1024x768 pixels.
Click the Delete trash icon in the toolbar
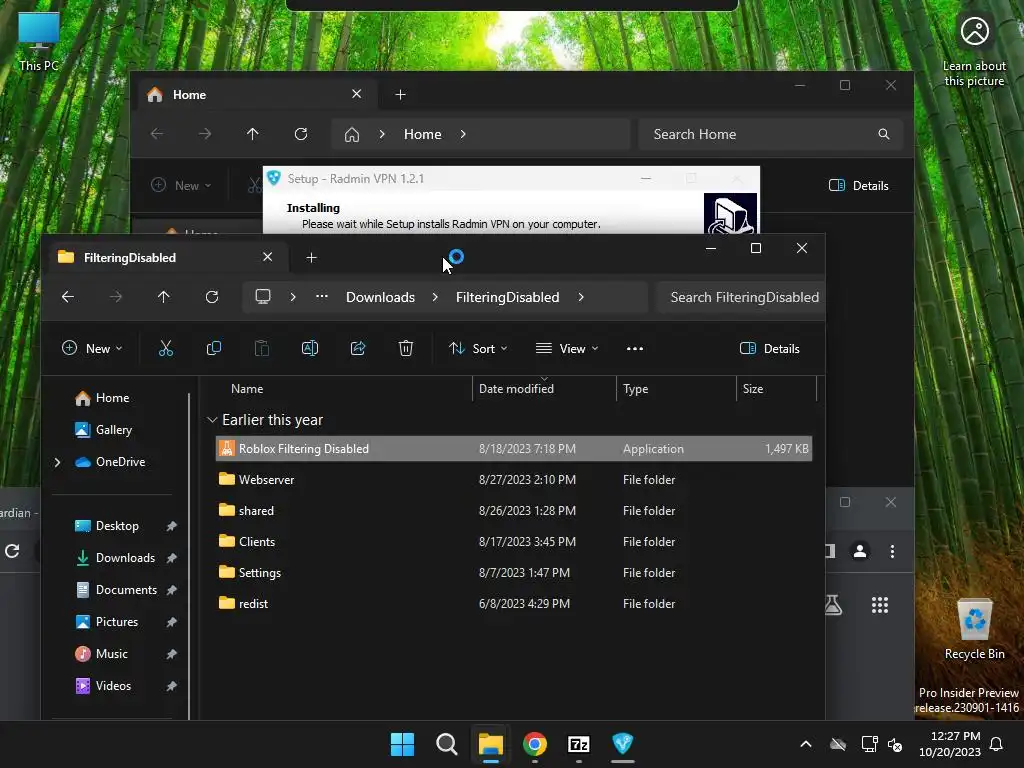(406, 348)
